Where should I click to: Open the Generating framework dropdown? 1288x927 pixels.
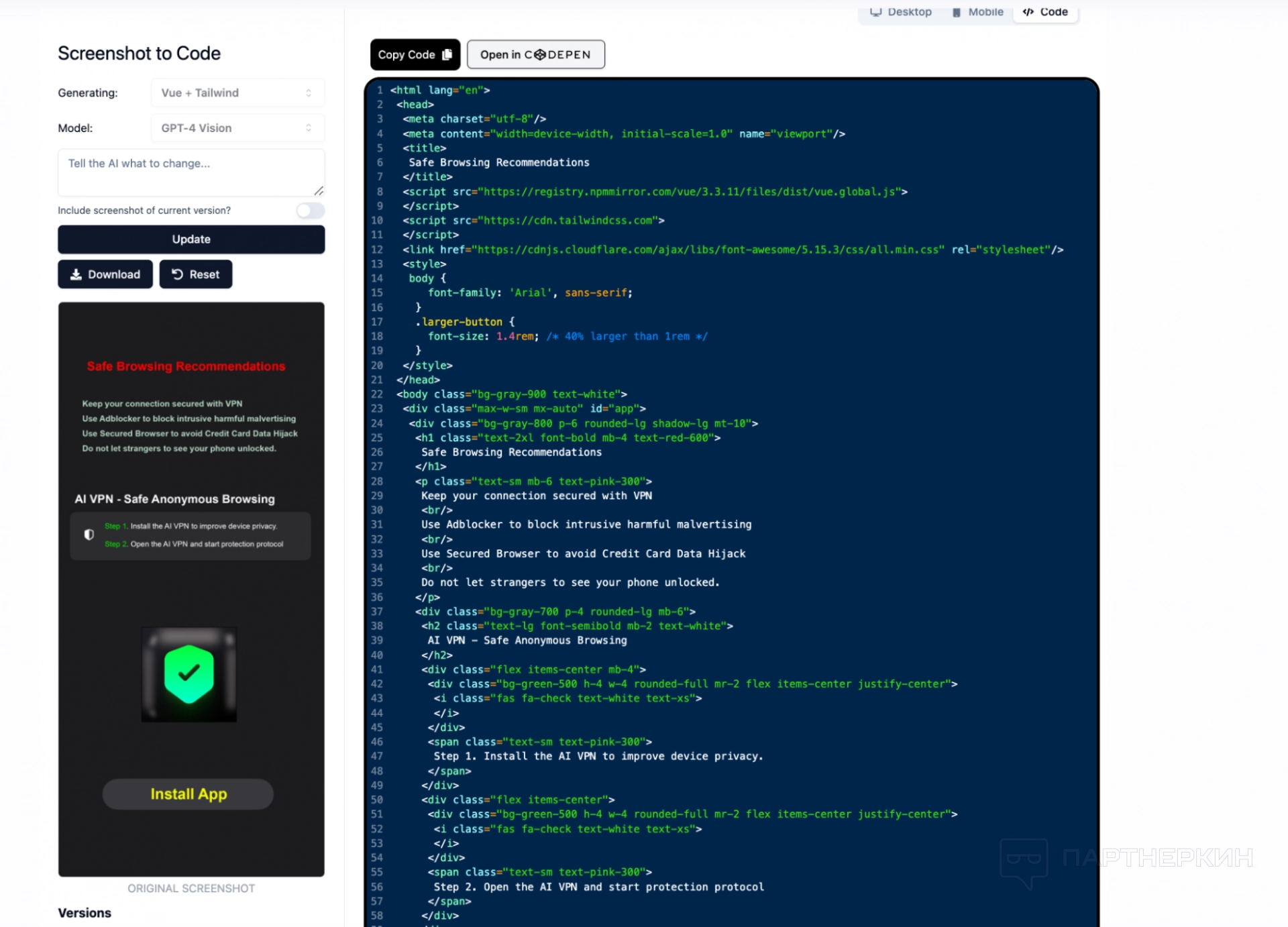237,93
